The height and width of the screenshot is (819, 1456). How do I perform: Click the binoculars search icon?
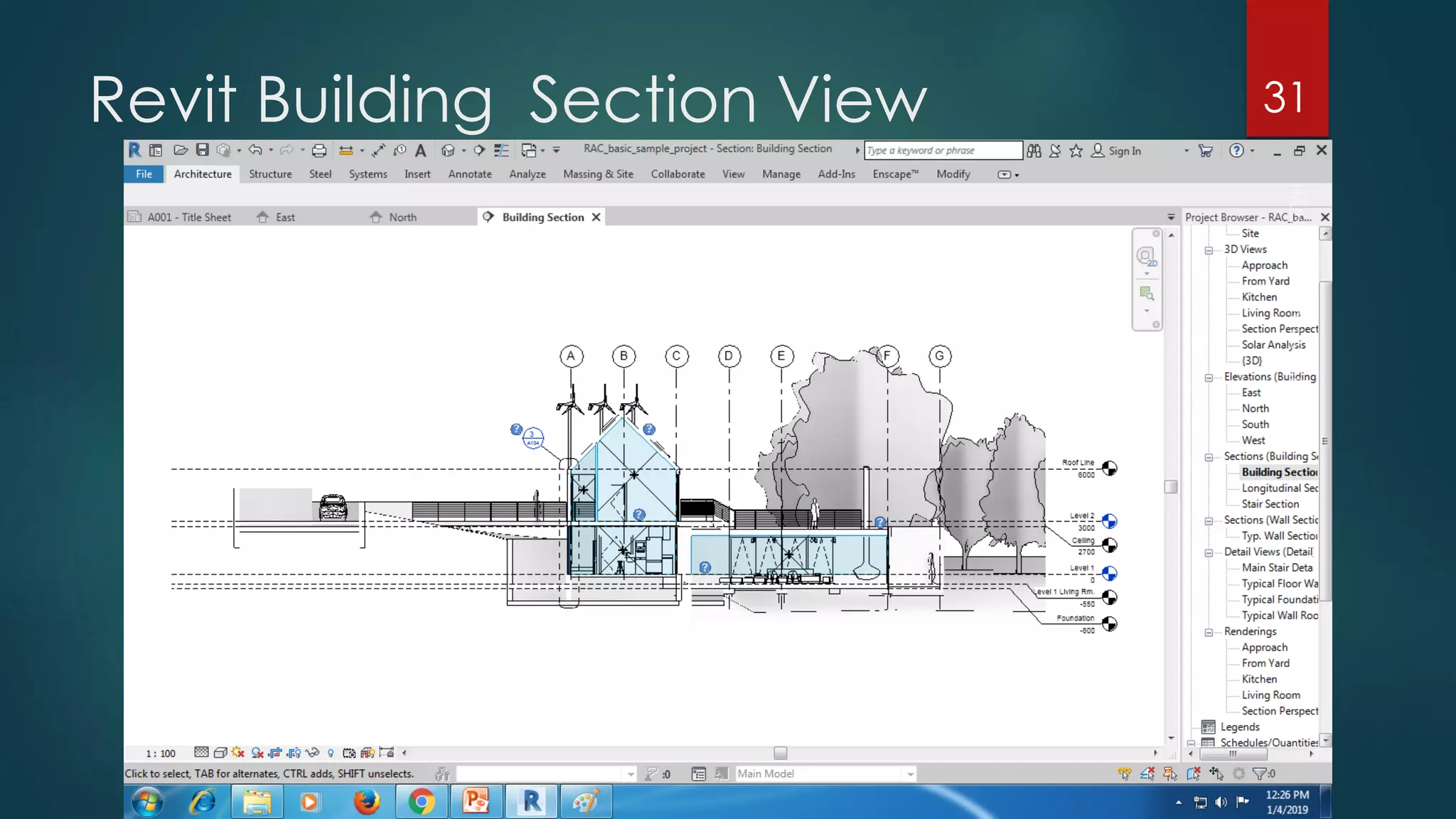click(x=1034, y=151)
